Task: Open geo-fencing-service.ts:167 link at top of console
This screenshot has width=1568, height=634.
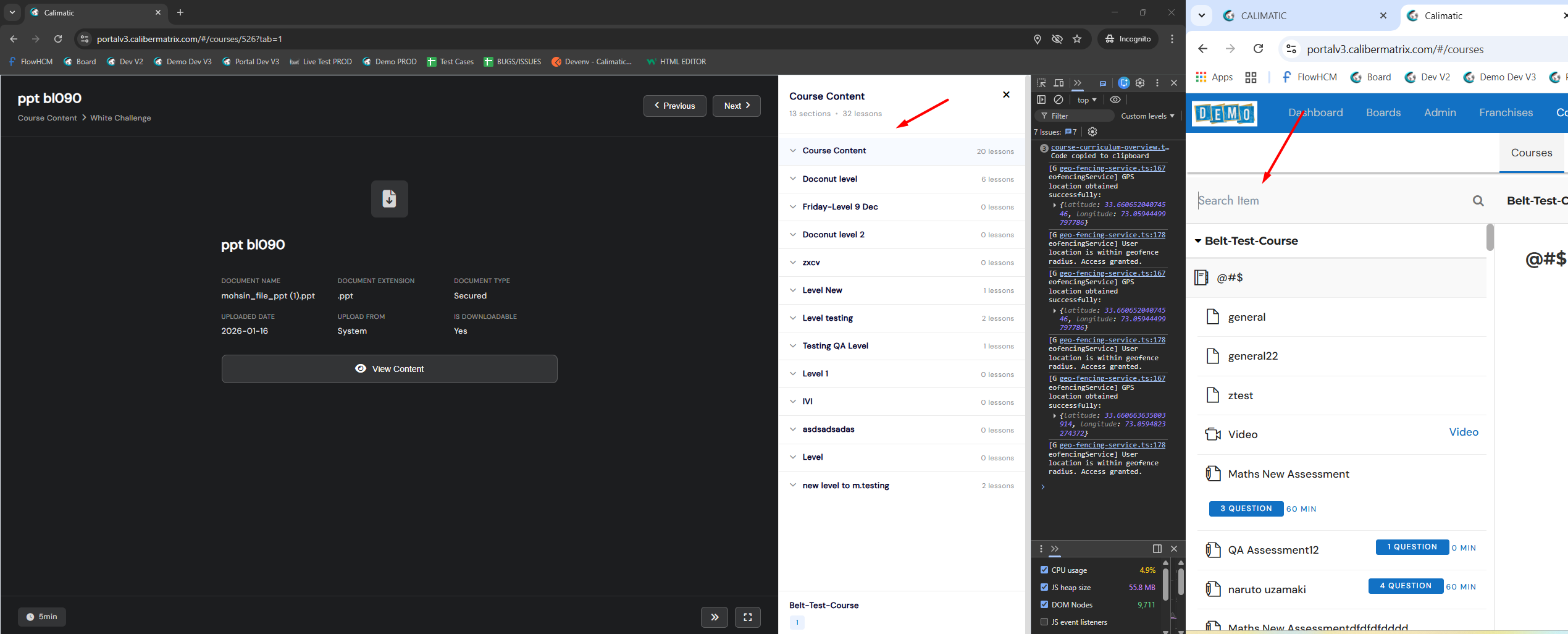Action: pos(1112,168)
